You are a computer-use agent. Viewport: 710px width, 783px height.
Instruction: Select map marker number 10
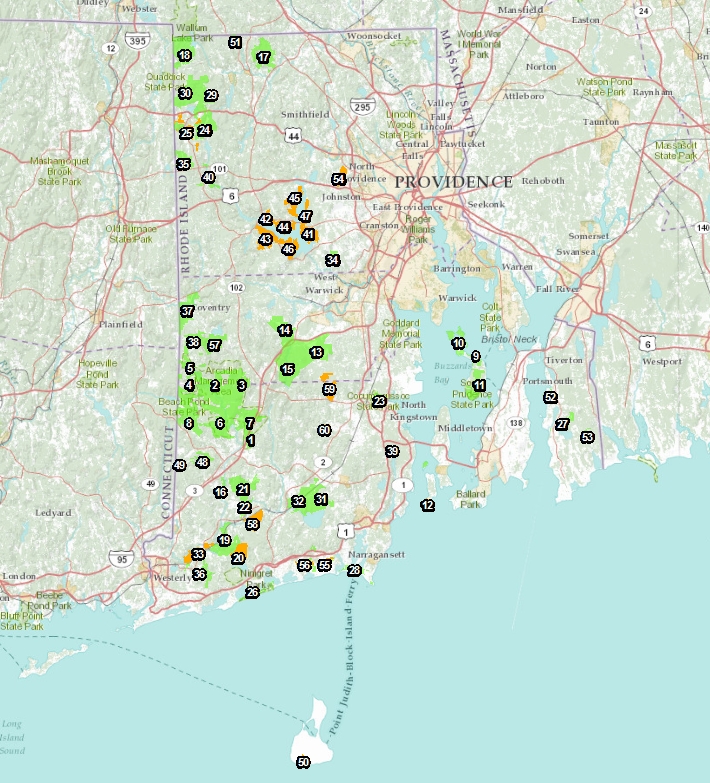click(x=458, y=343)
